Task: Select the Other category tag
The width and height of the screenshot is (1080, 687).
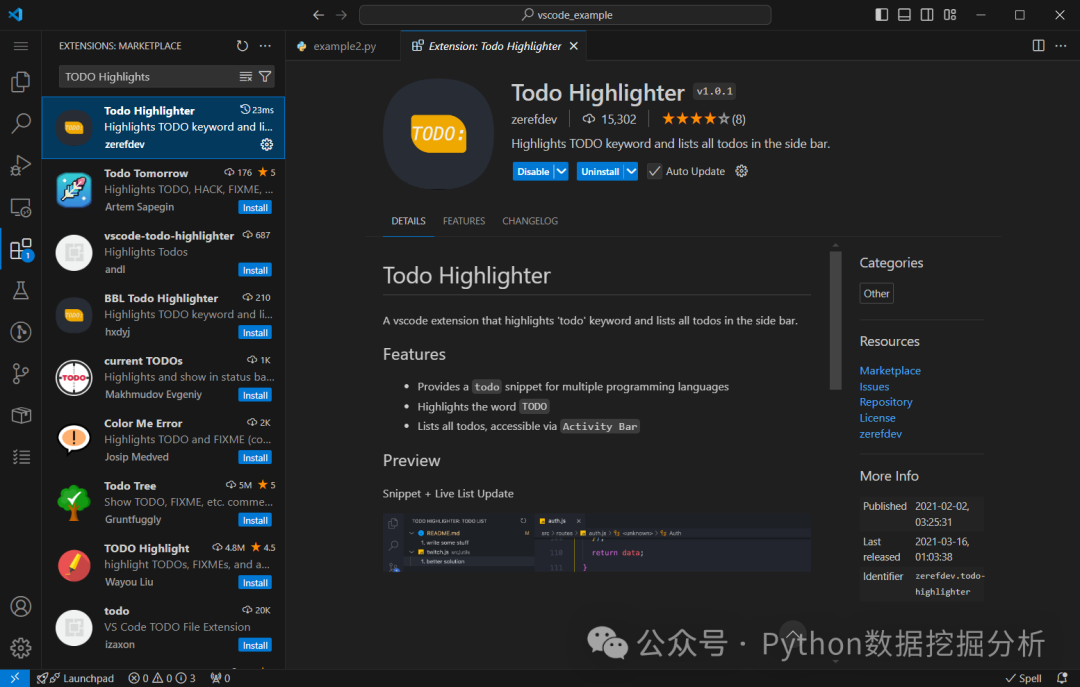Action: pos(876,294)
